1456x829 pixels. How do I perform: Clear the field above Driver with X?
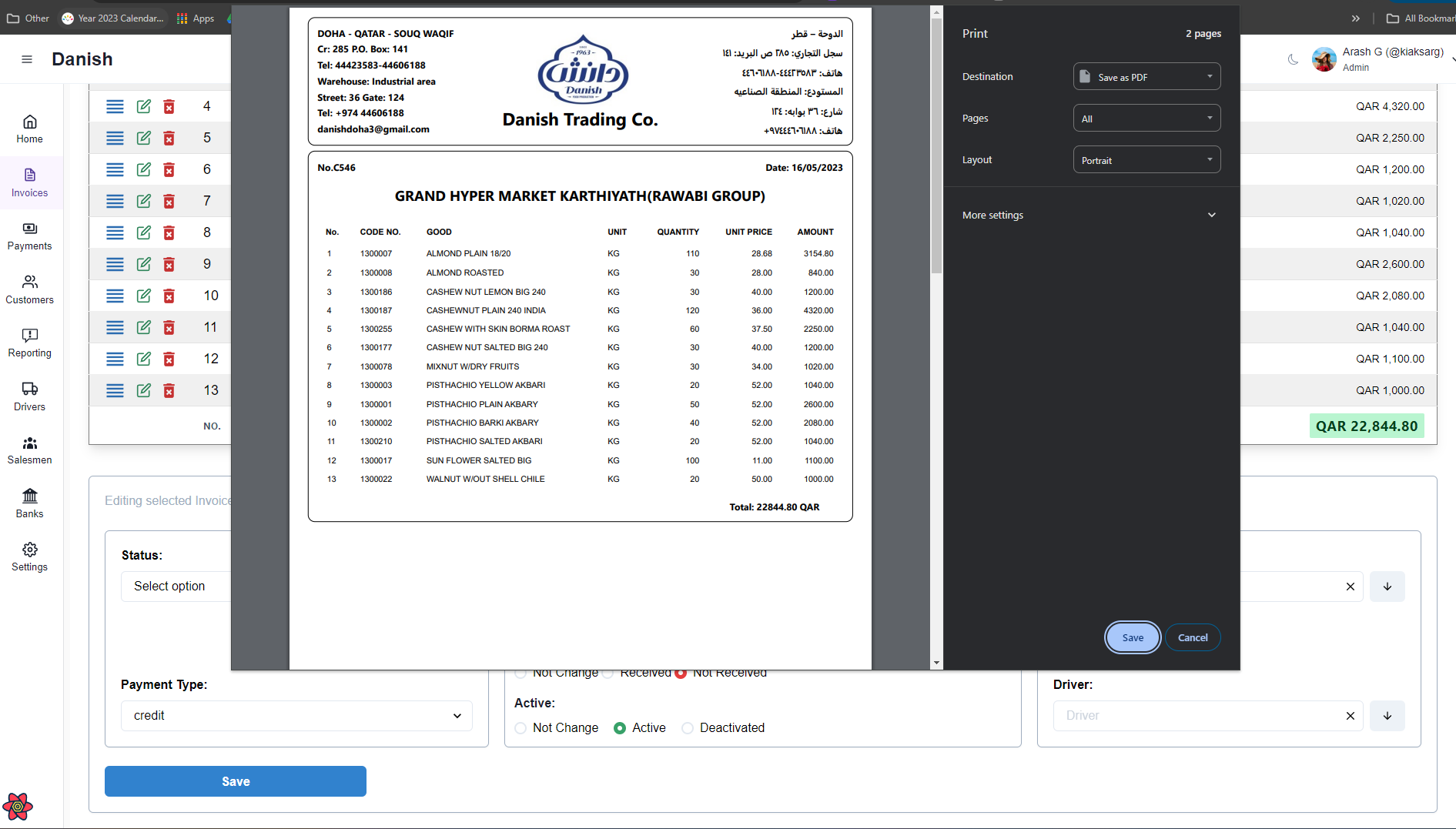(1350, 587)
